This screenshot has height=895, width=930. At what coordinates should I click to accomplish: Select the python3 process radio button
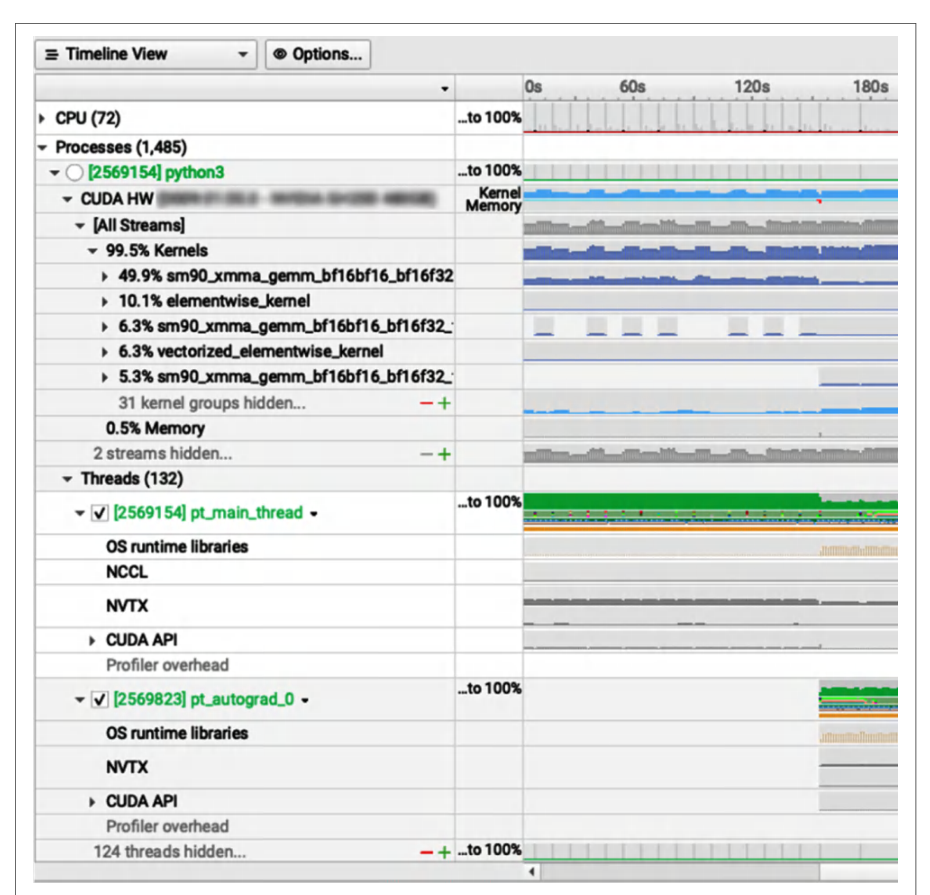[x=74, y=173]
